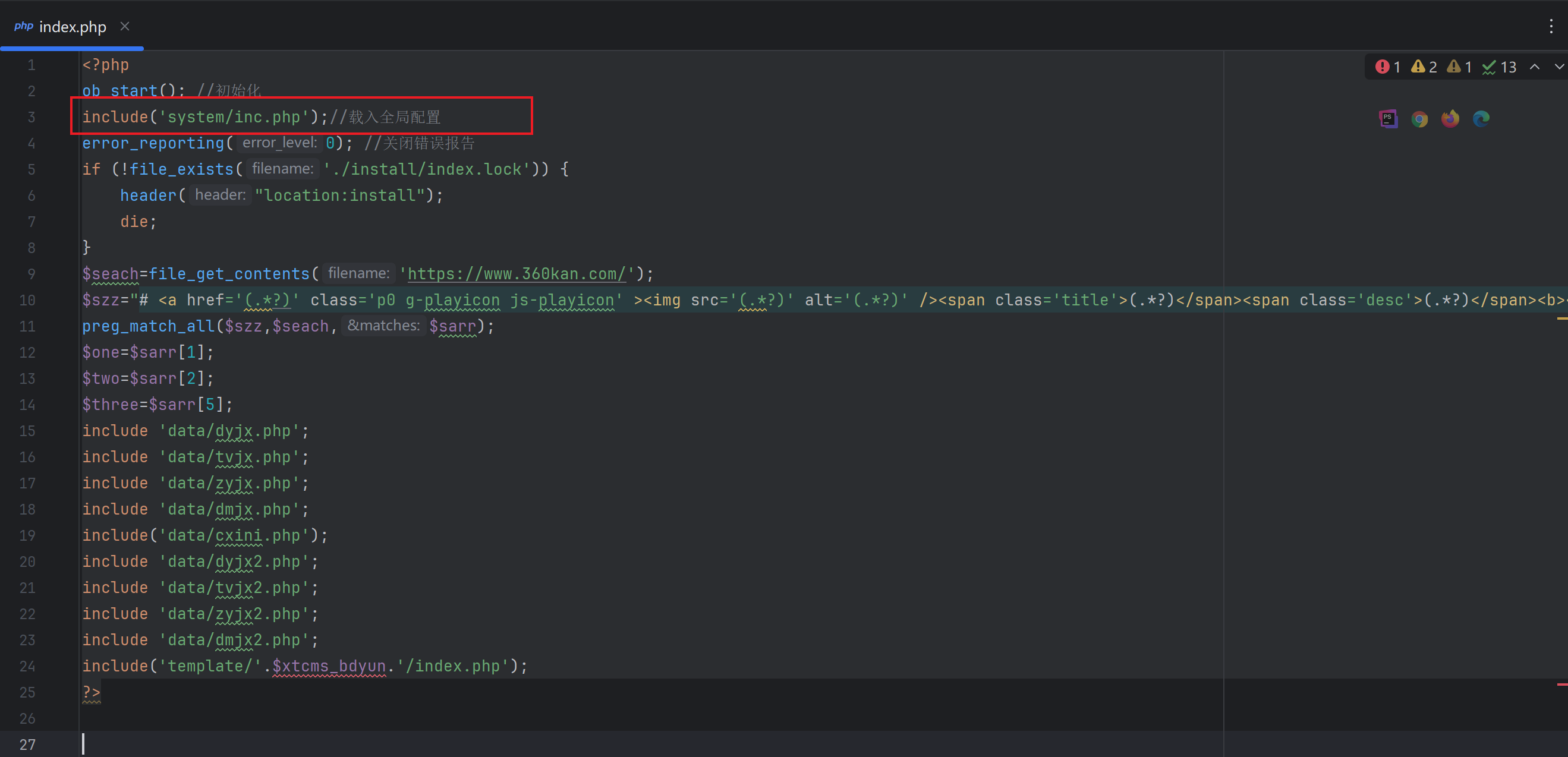This screenshot has height=757, width=1568.
Task: Click the error_level parameter hint
Action: pyautogui.click(x=279, y=143)
